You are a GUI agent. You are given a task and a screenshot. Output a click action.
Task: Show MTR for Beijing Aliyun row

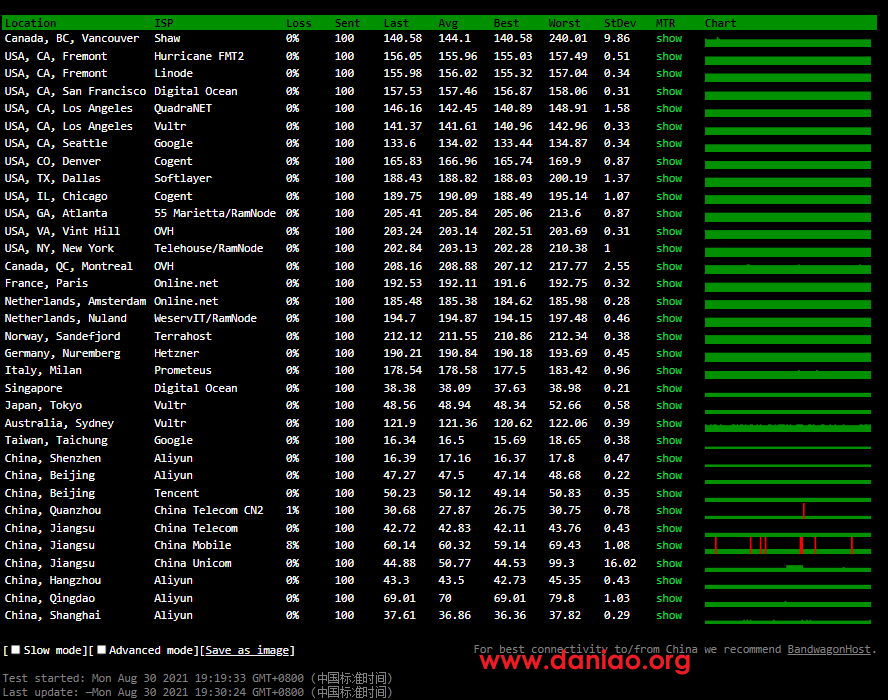coord(669,476)
